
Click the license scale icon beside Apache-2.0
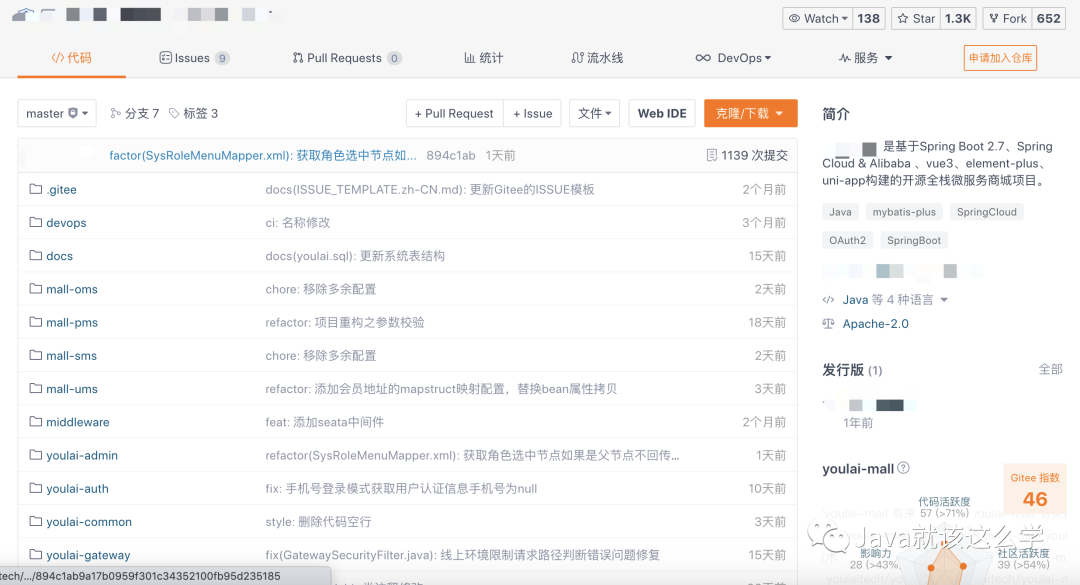829,323
